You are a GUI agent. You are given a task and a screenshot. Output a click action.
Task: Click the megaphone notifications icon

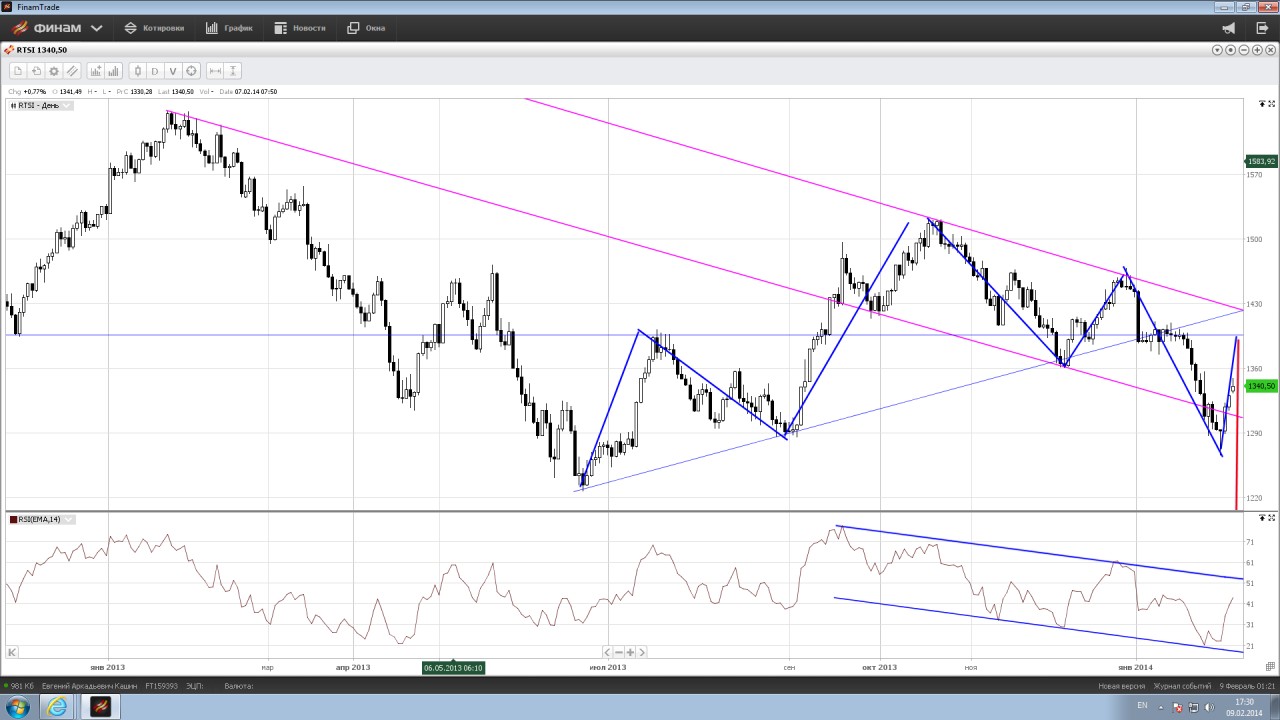tap(1229, 28)
